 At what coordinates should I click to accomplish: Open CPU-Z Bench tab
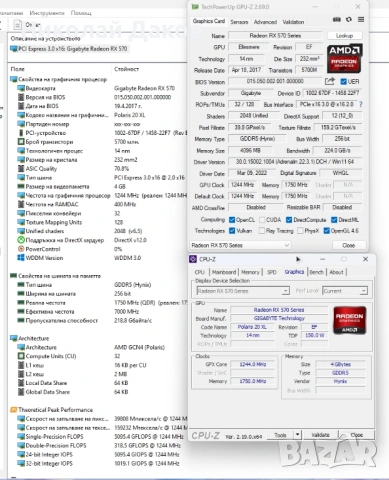[x=316, y=272]
